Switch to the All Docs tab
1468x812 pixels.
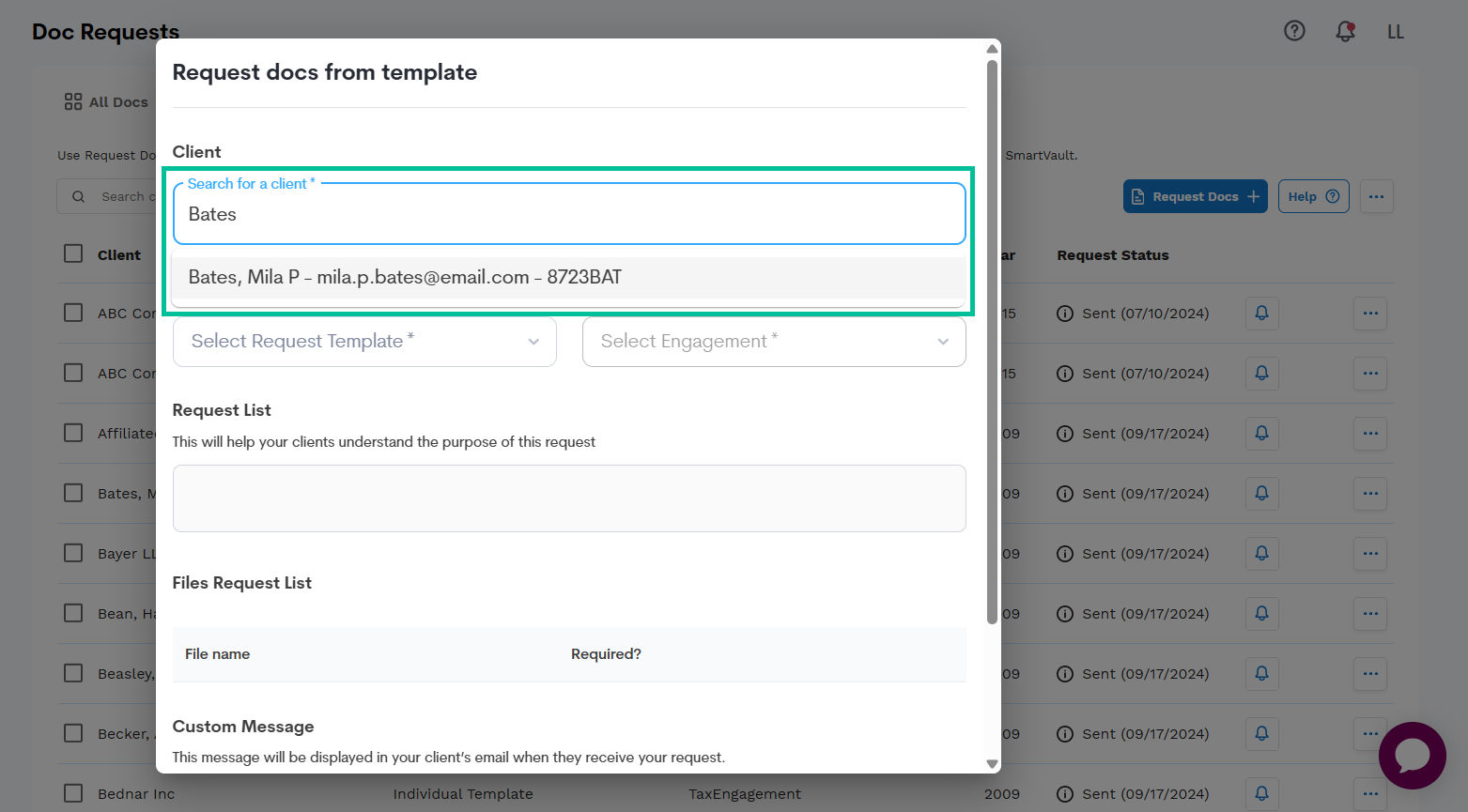point(107,102)
